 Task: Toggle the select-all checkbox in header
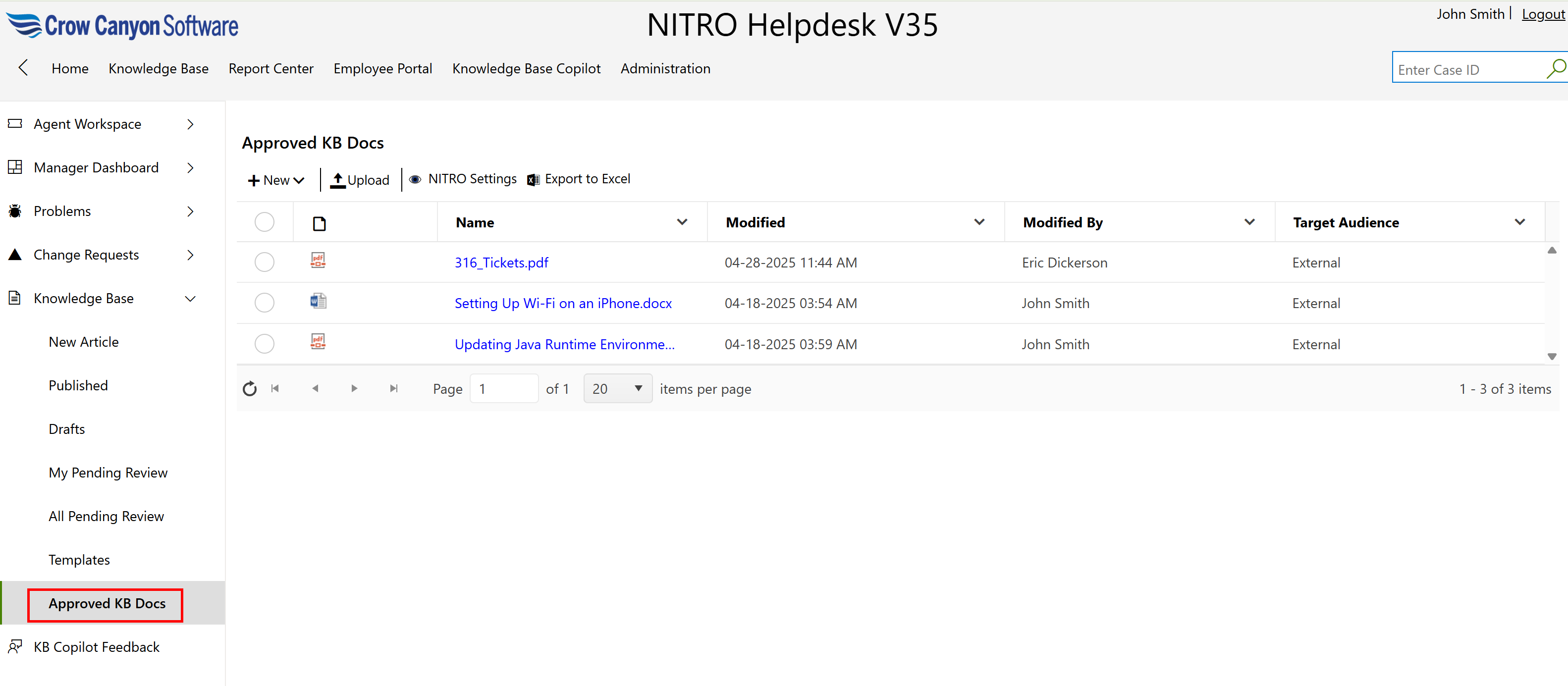coord(264,222)
